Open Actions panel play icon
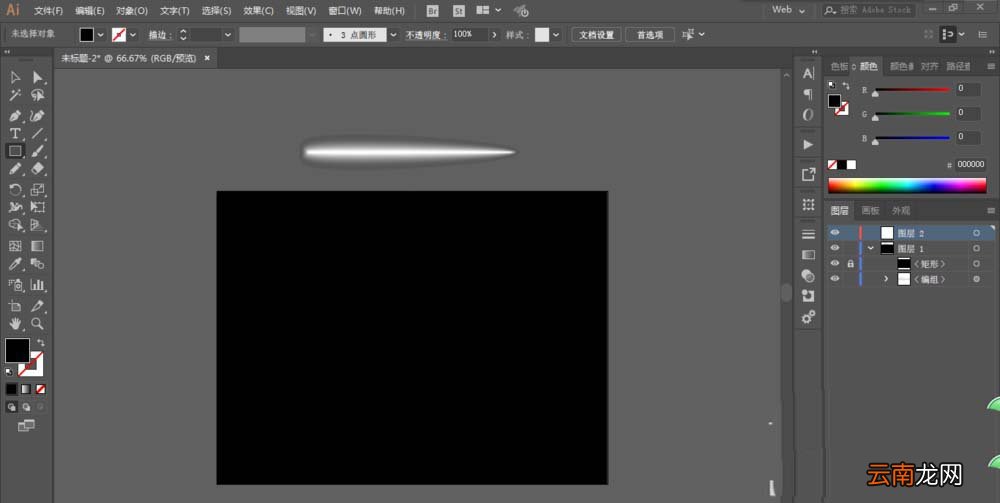The height and width of the screenshot is (503, 1000). click(x=808, y=144)
